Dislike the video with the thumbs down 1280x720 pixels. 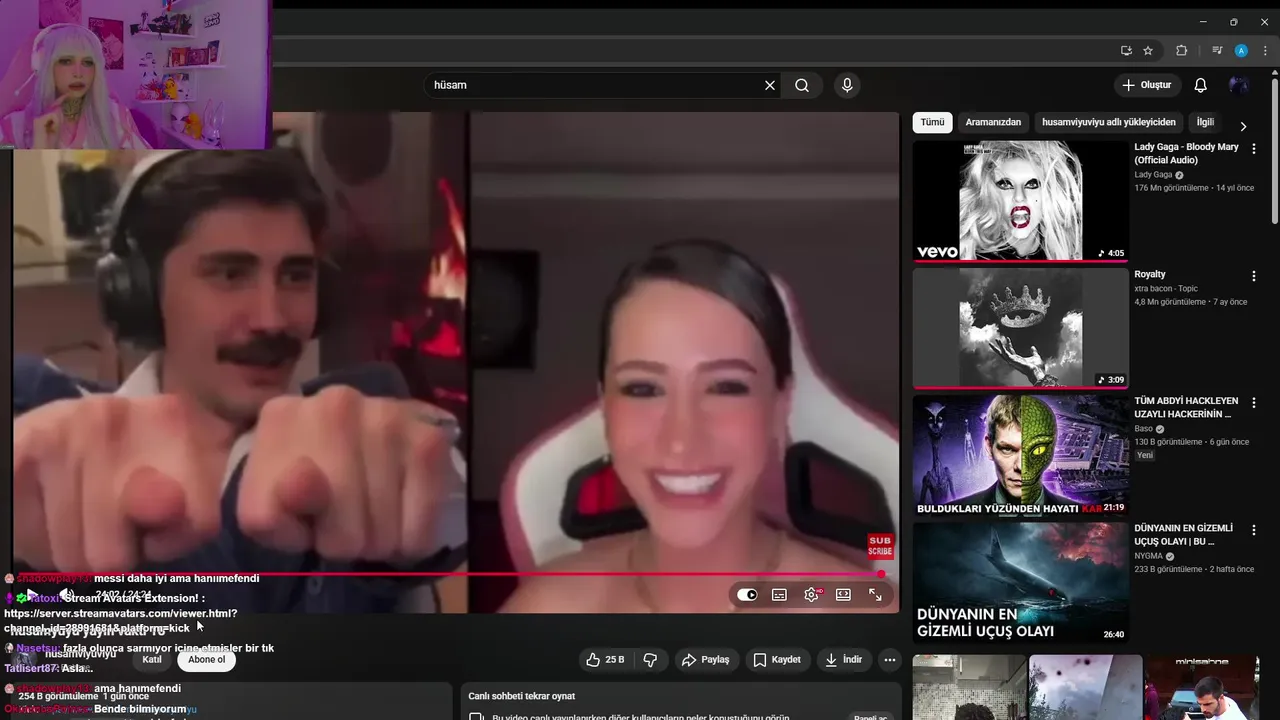pyautogui.click(x=651, y=660)
